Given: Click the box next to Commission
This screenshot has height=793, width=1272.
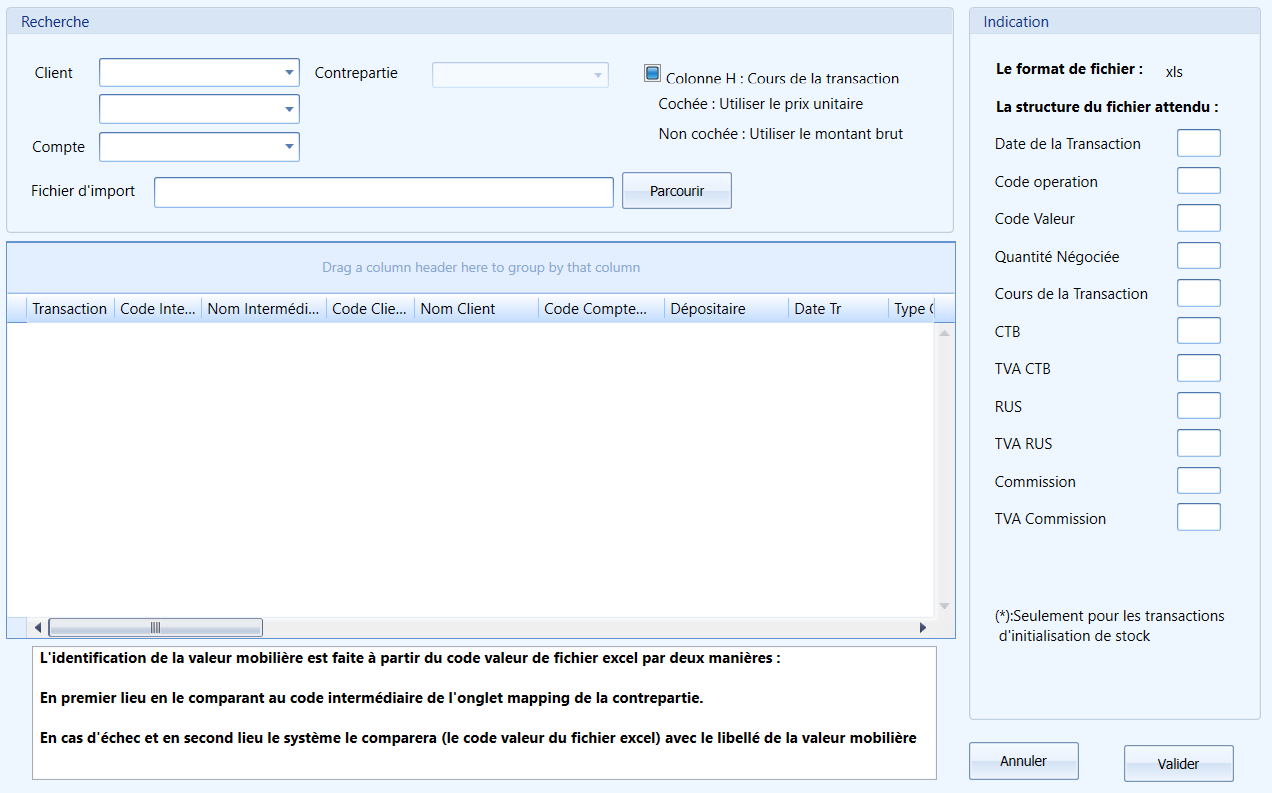Looking at the screenshot, I should (x=1199, y=481).
